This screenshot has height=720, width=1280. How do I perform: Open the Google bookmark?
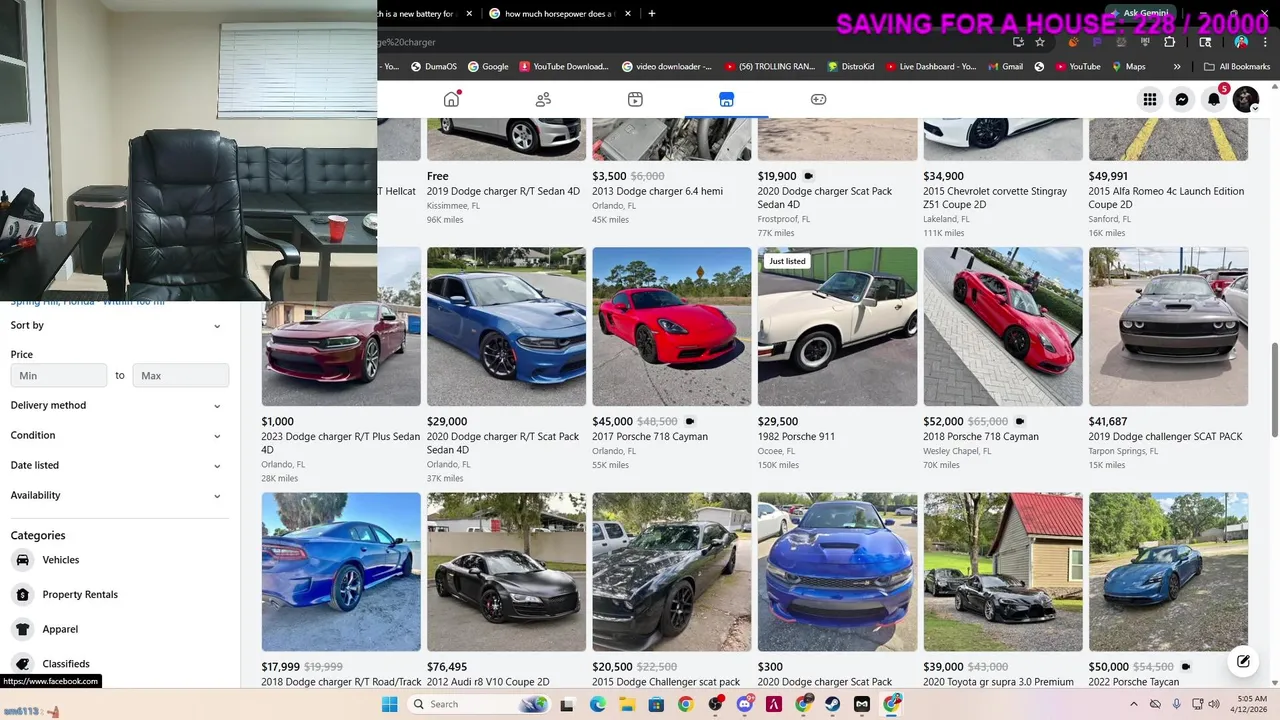tap(488, 67)
